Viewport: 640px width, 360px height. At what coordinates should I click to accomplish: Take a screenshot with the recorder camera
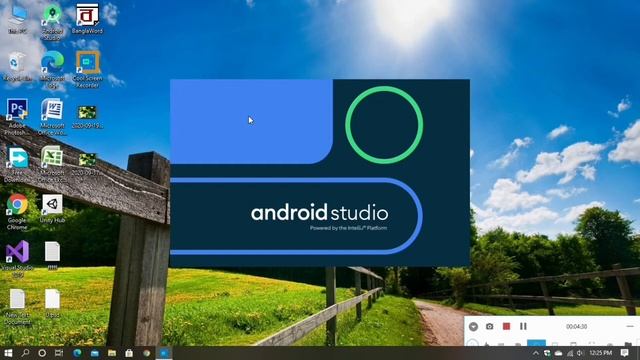tap(489, 327)
